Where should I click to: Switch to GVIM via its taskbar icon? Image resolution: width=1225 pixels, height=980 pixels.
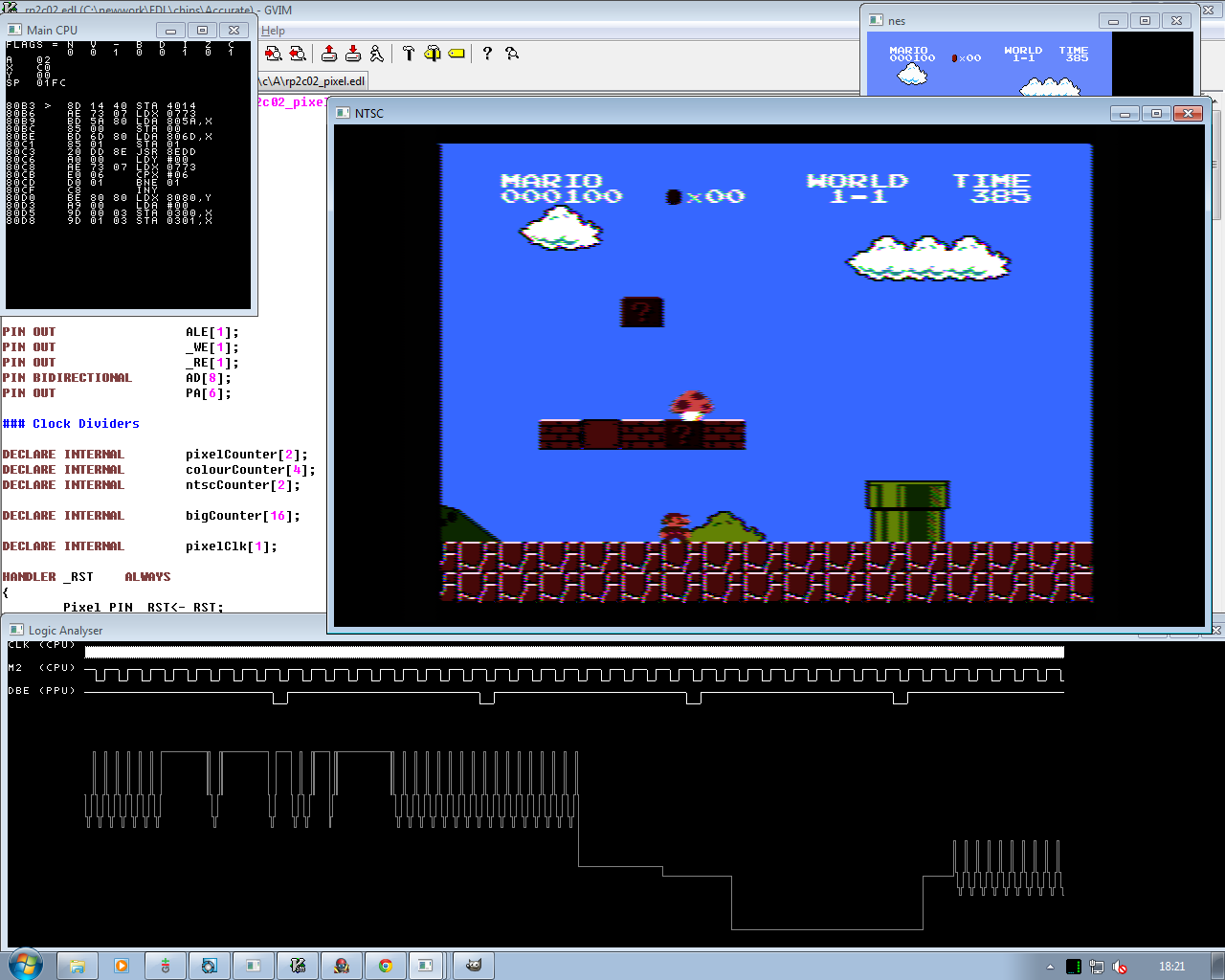pyautogui.click(x=298, y=966)
